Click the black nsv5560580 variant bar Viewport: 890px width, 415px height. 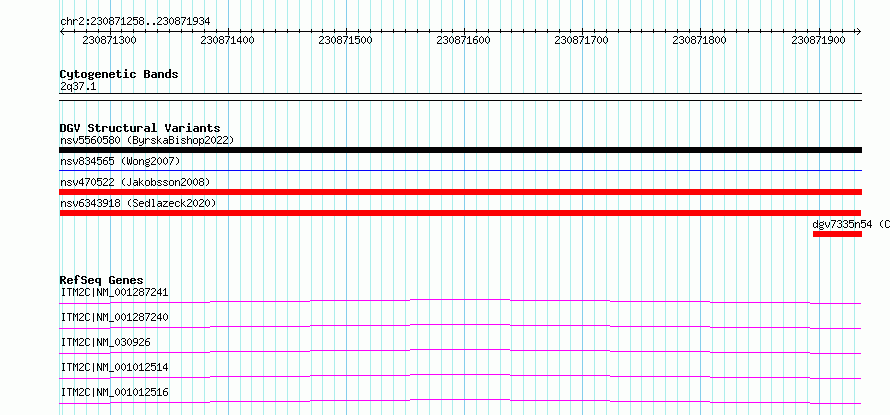[x=460, y=150]
